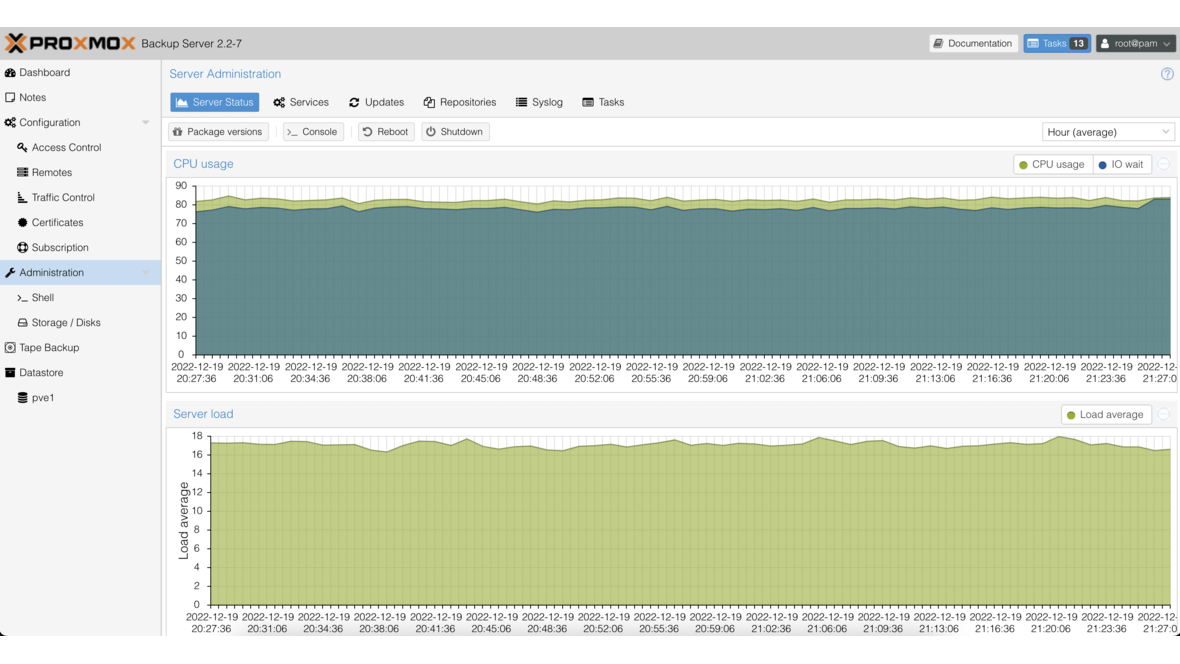Collapse the Configuration tree section
The width and height of the screenshot is (1180, 664).
coord(146,122)
